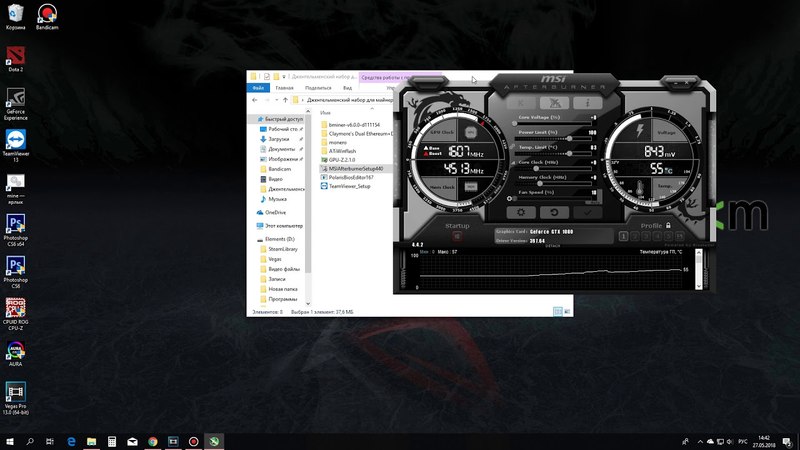The image size is (800, 450).
Task: Click the Explorer address bar path
Action: pos(350,100)
